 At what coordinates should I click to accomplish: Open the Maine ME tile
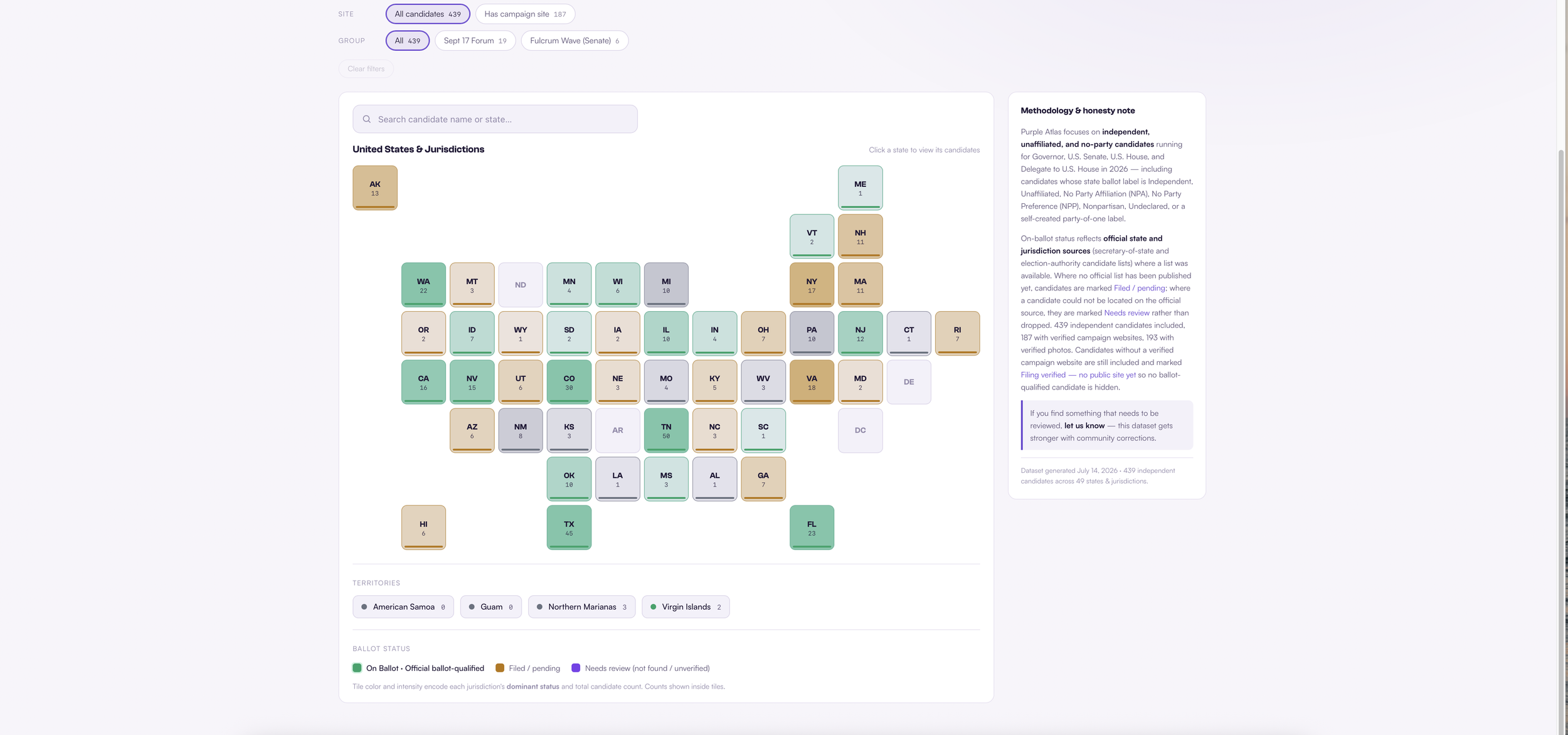click(860, 188)
